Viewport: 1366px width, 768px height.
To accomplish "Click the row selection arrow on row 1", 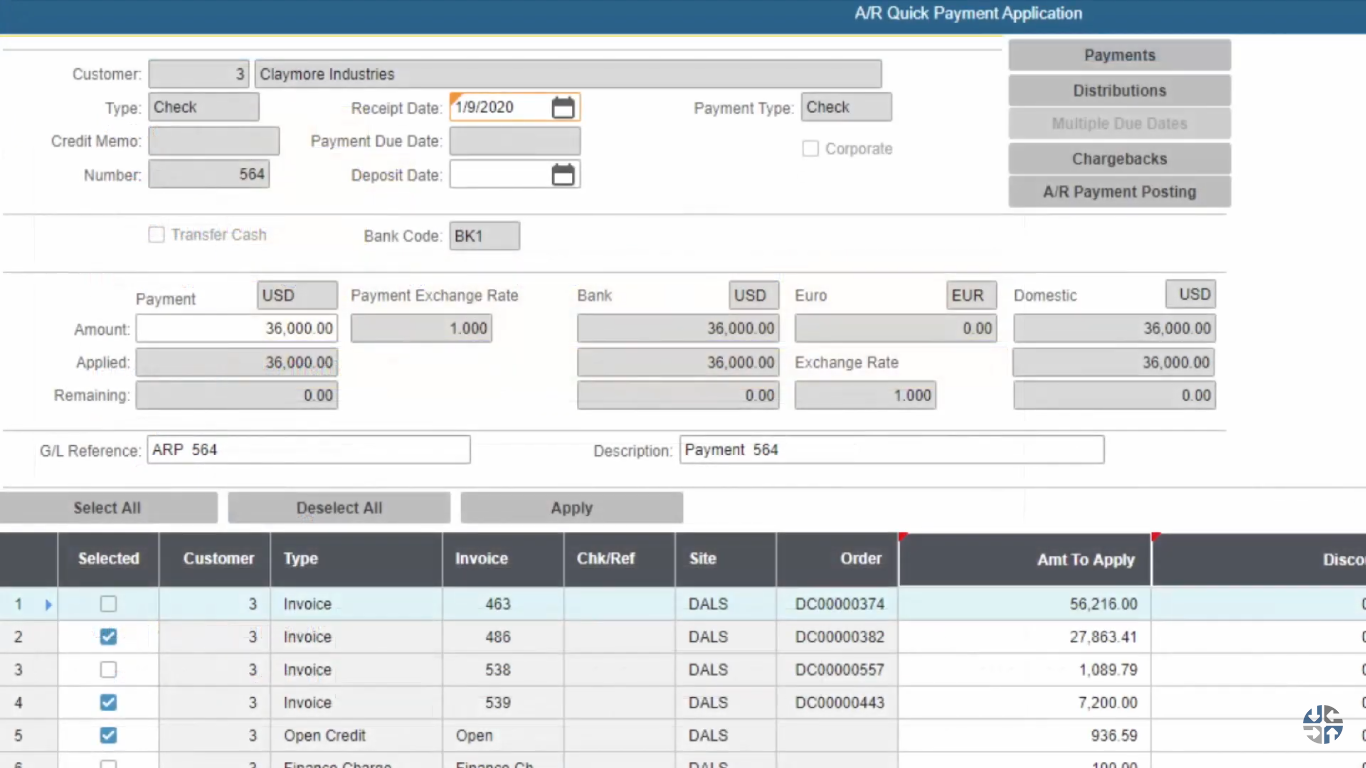I will (48, 604).
